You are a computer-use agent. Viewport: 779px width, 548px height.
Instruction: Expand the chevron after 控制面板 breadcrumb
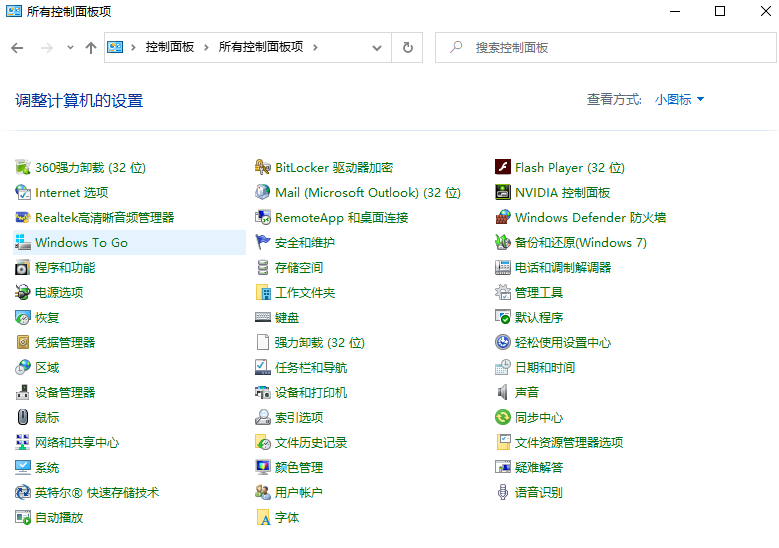pyautogui.click(x=207, y=48)
